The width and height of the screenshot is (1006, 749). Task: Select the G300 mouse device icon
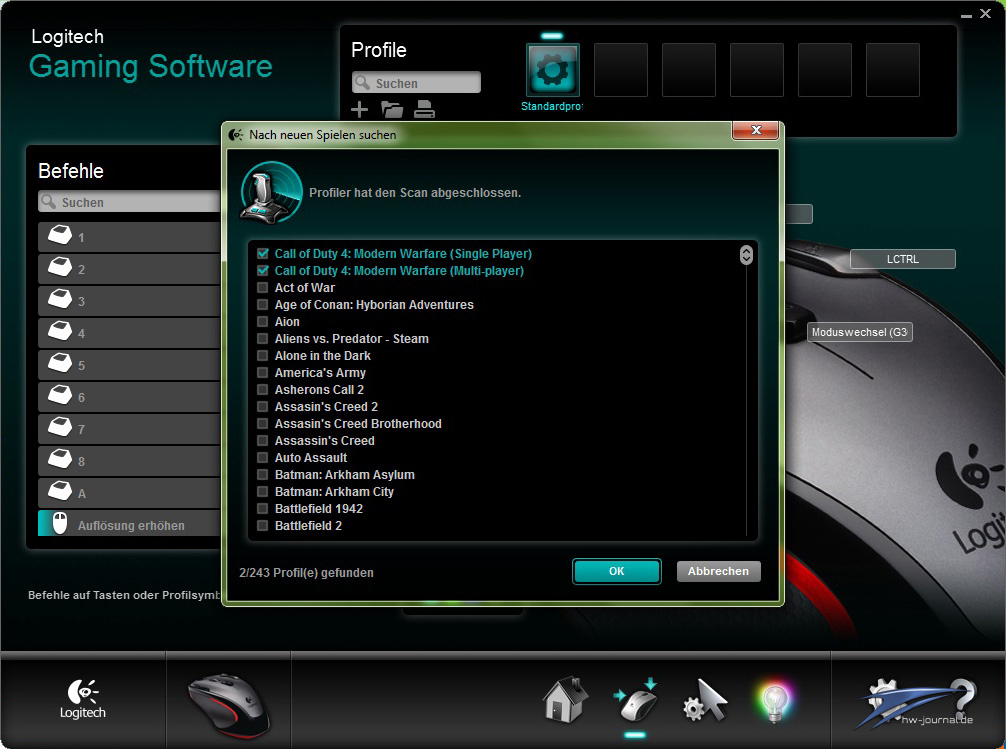tap(228, 703)
